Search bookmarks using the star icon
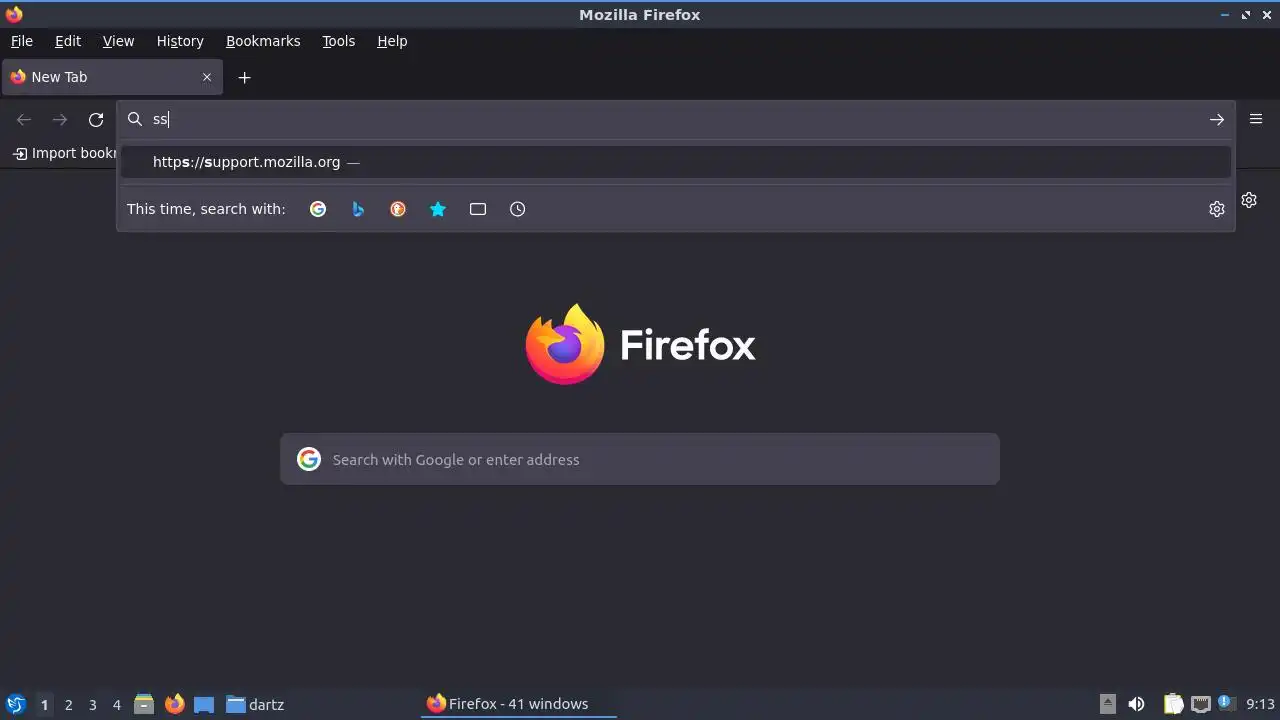1280x720 pixels. [438, 209]
